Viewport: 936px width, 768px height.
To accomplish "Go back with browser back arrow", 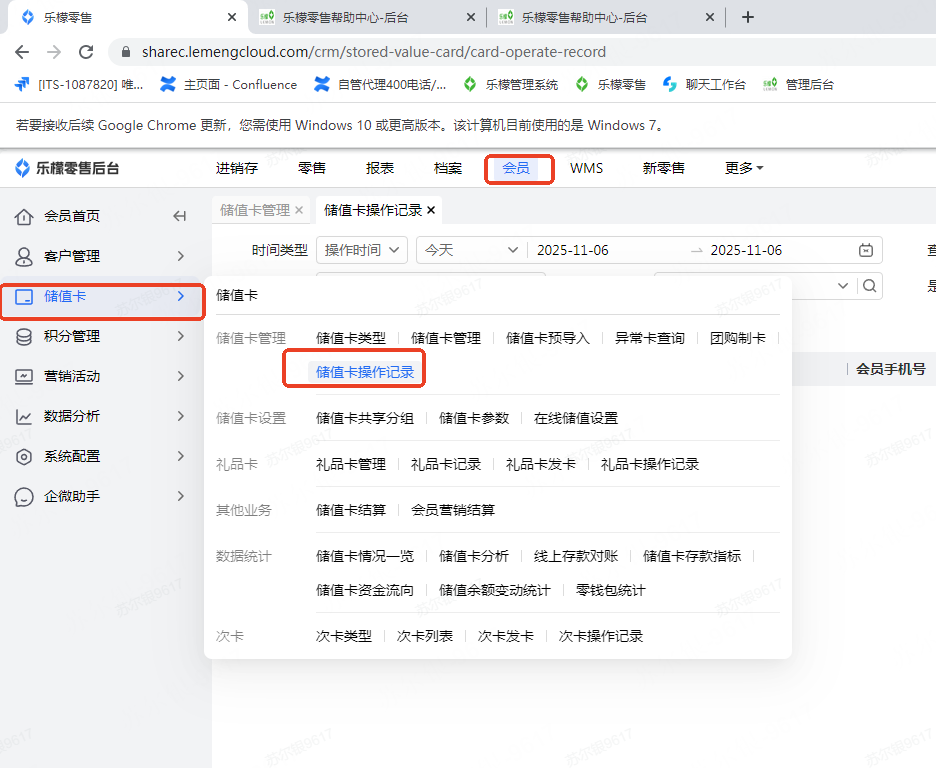I will click(22, 52).
